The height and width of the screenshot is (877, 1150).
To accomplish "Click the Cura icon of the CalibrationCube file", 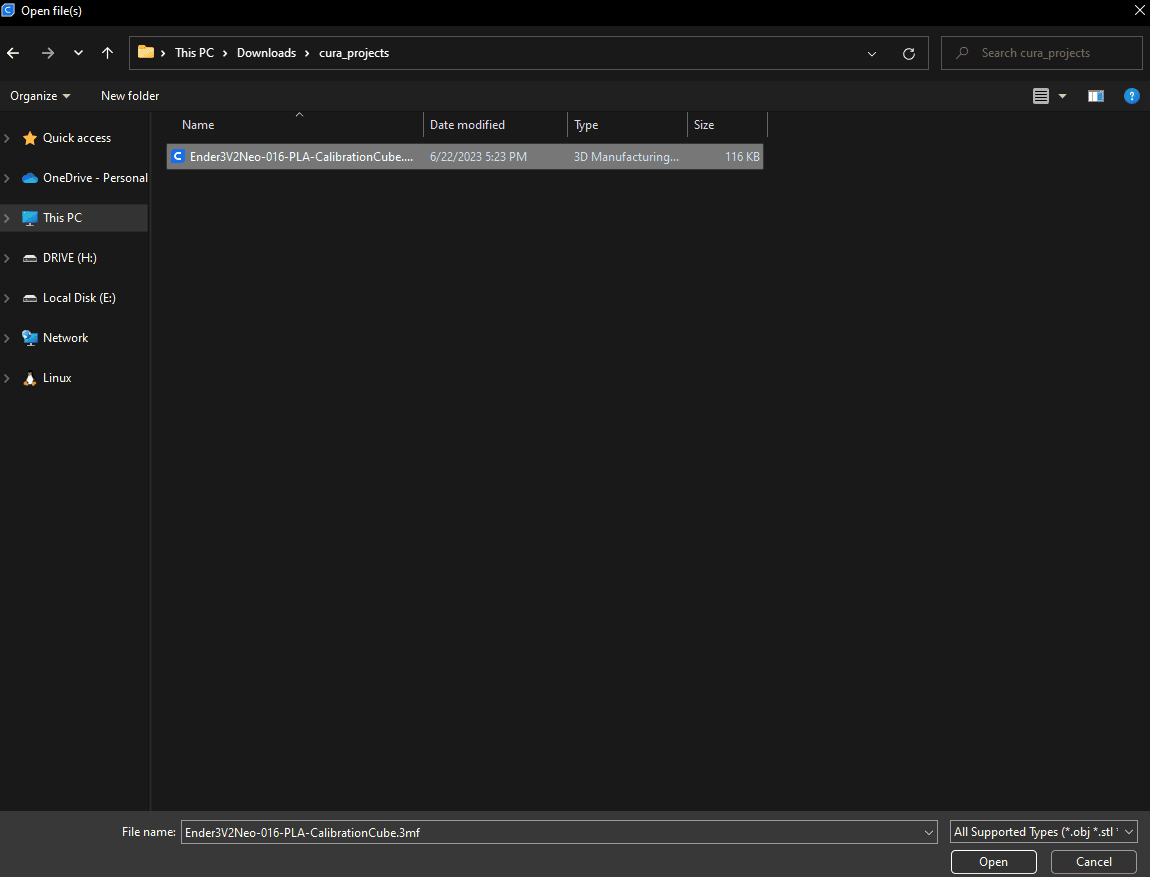I will click(177, 156).
